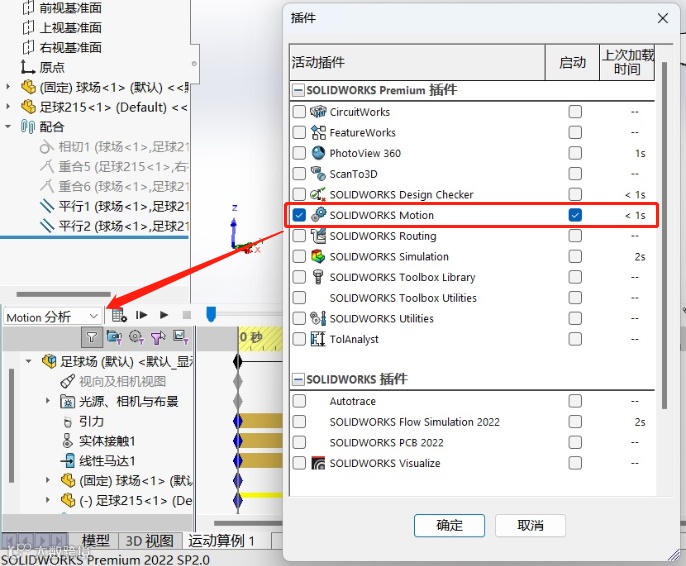Click the SOLIDWORKS Utilities icon
The width and height of the screenshot is (686, 566).
(318, 318)
